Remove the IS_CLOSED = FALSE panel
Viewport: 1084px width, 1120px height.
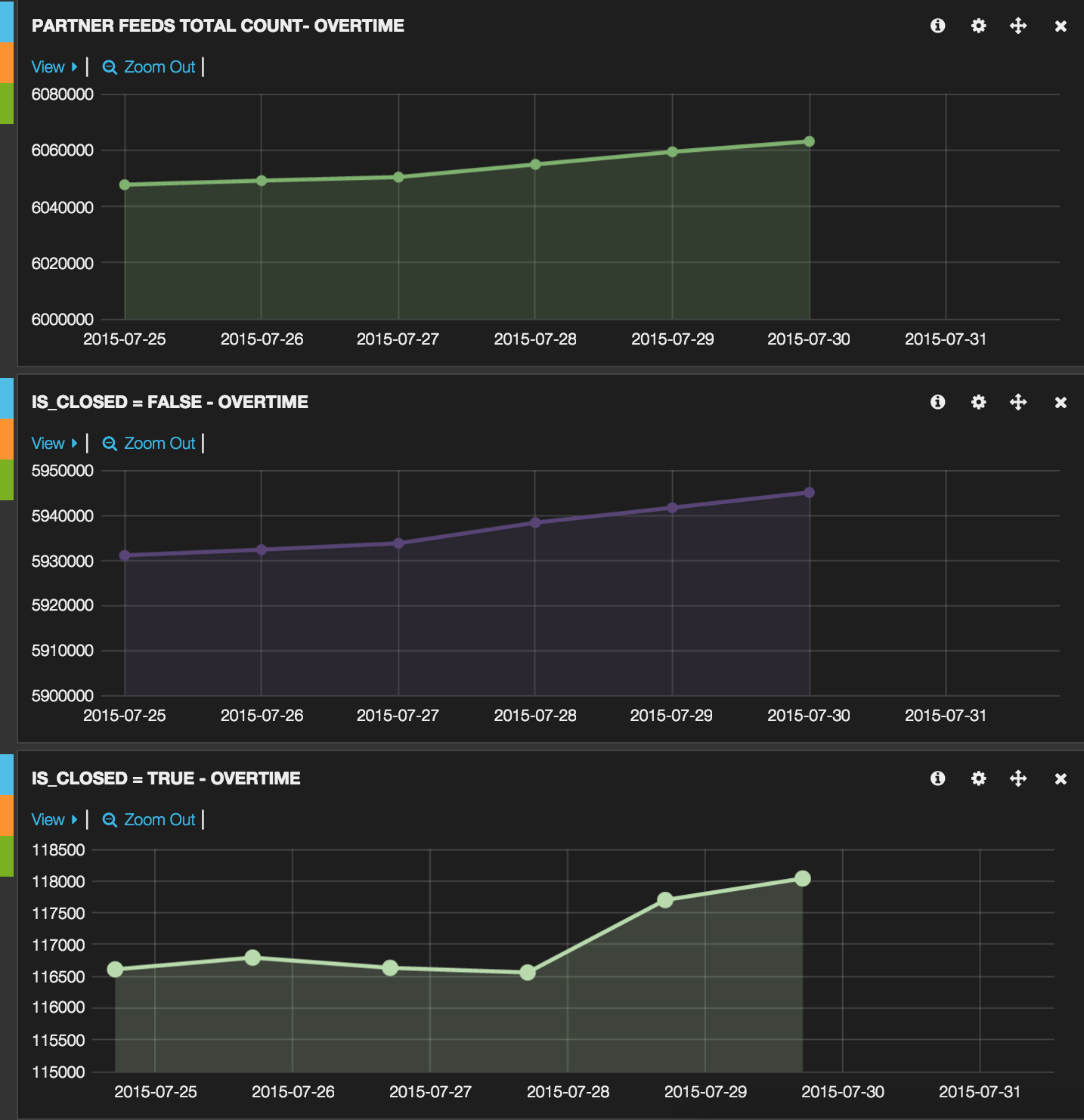1061,403
